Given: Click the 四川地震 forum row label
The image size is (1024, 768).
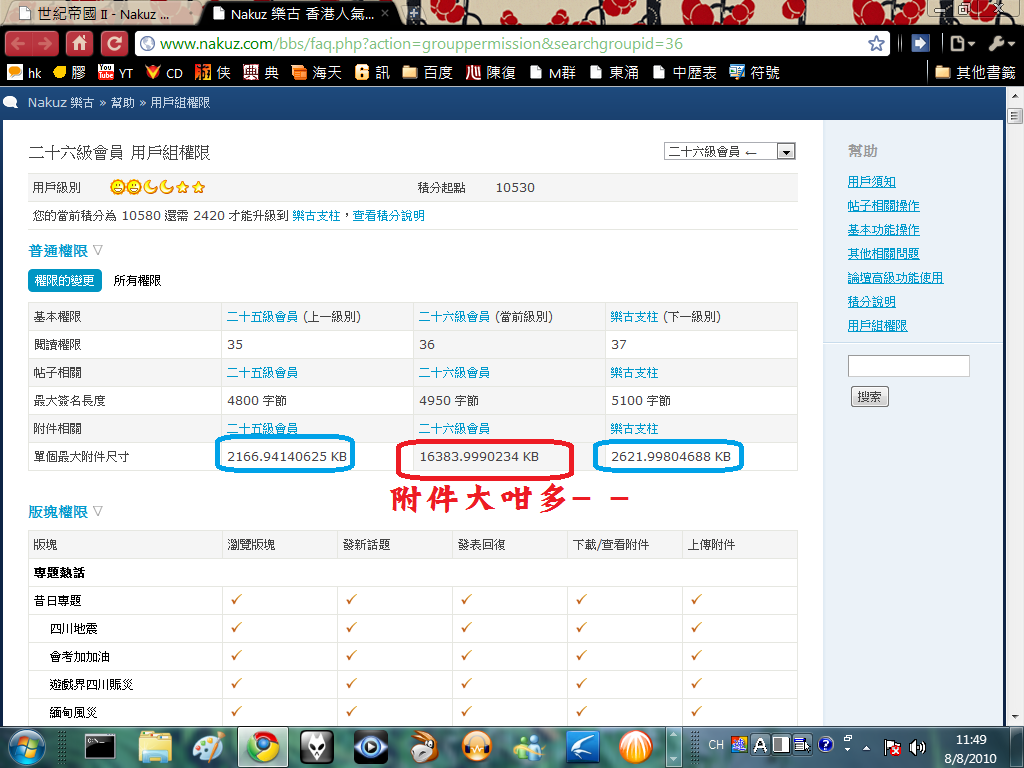Looking at the screenshot, I should pyautogui.click(x=73, y=628).
